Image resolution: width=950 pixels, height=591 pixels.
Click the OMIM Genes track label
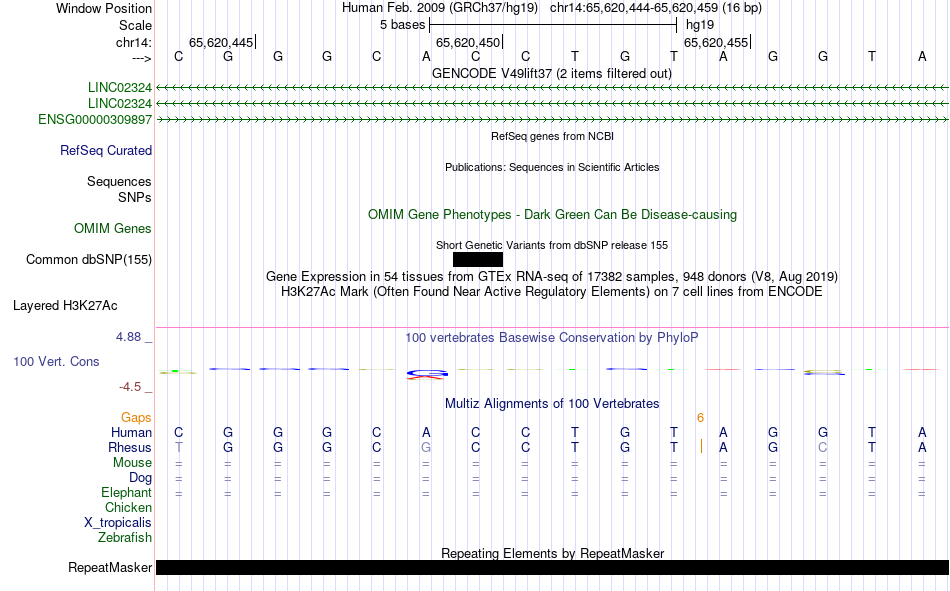(112, 229)
